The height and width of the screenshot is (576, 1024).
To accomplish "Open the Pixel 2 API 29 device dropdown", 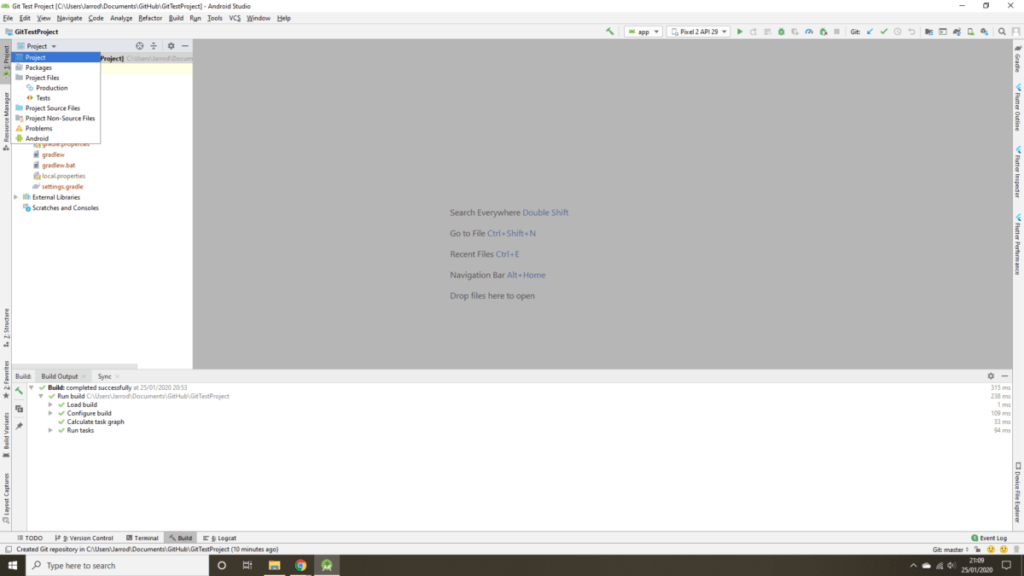I will pyautogui.click(x=698, y=32).
